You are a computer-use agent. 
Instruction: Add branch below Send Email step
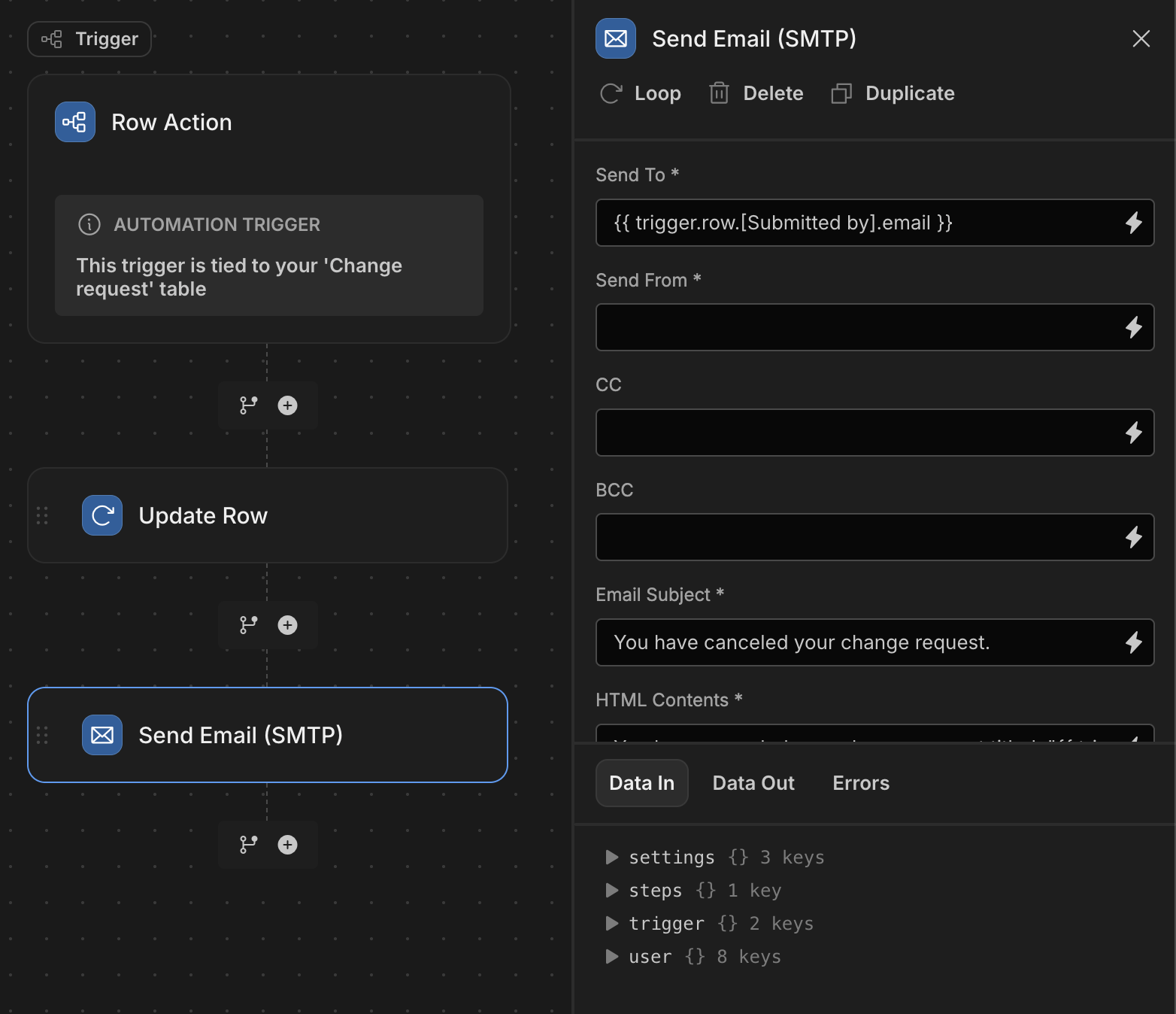pyautogui.click(x=248, y=845)
